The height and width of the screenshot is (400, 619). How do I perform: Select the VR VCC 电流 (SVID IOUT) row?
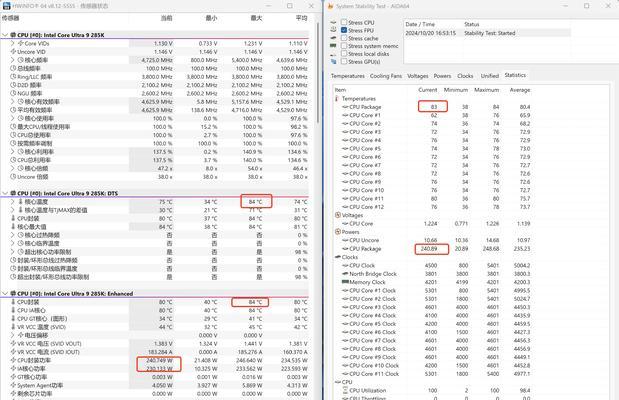(155, 352)
